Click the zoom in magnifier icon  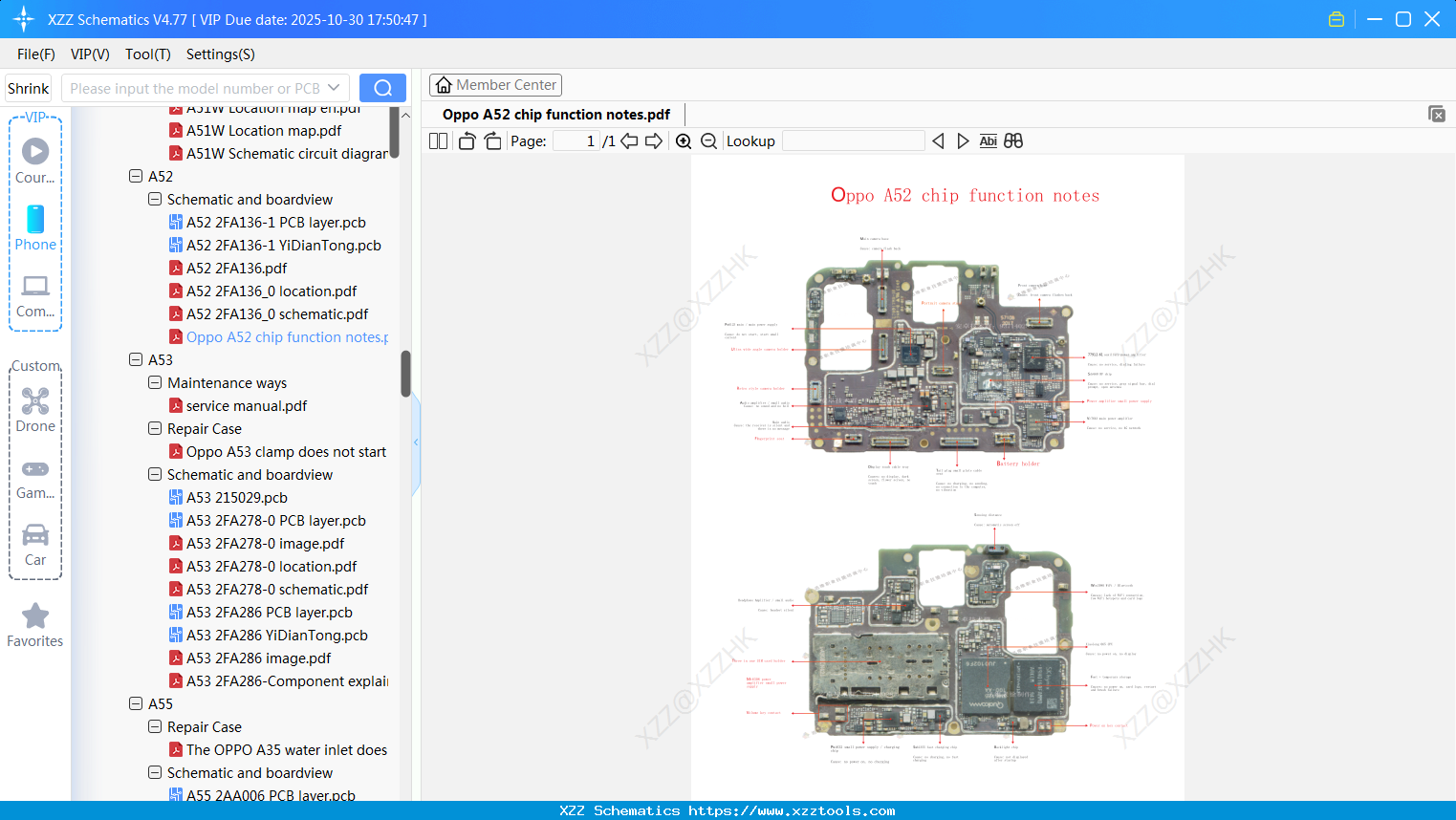[x=684, y=141]
